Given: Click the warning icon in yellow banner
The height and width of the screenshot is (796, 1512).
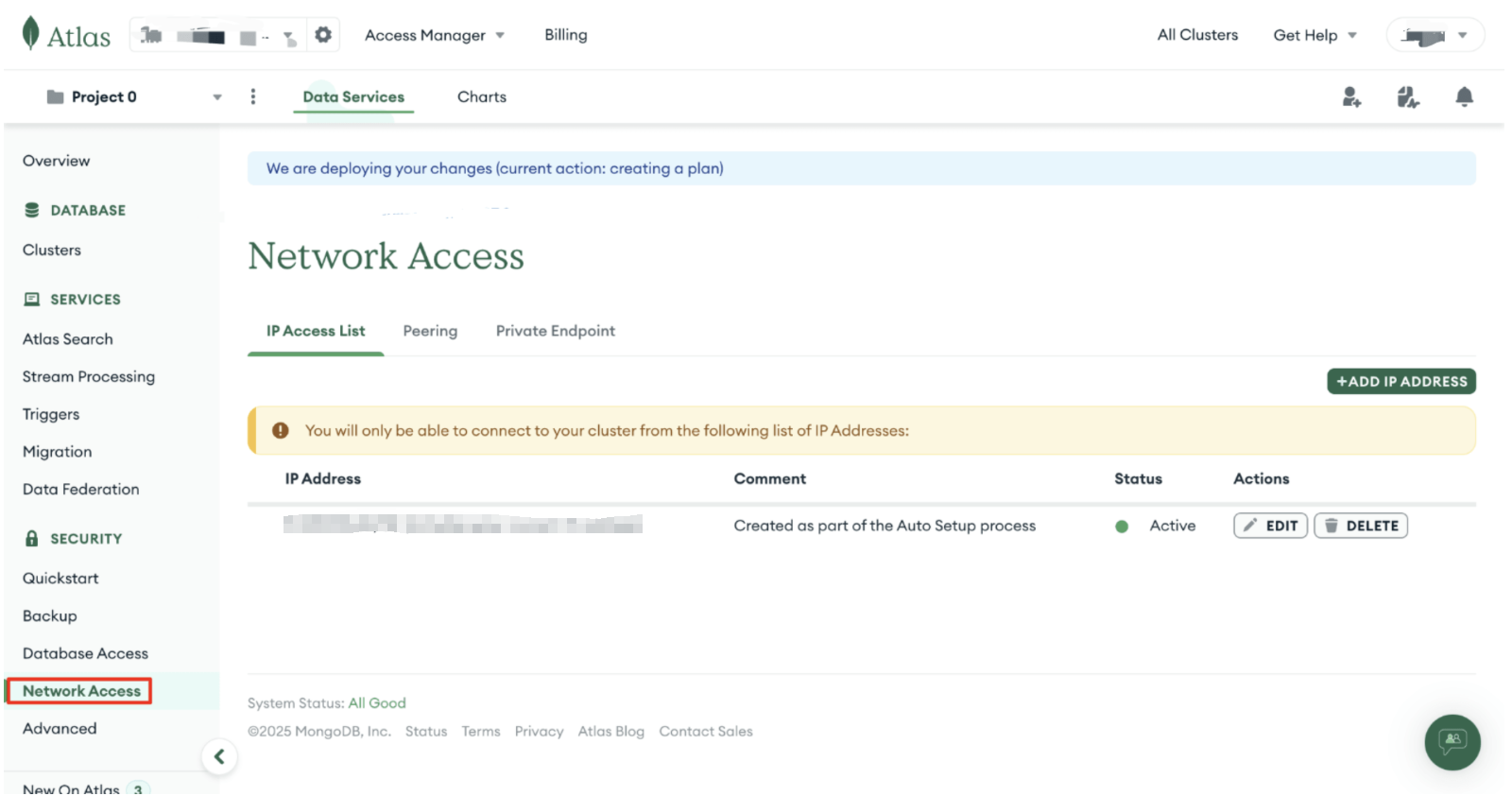Looking at the screenshot, I should click(281, 430).
